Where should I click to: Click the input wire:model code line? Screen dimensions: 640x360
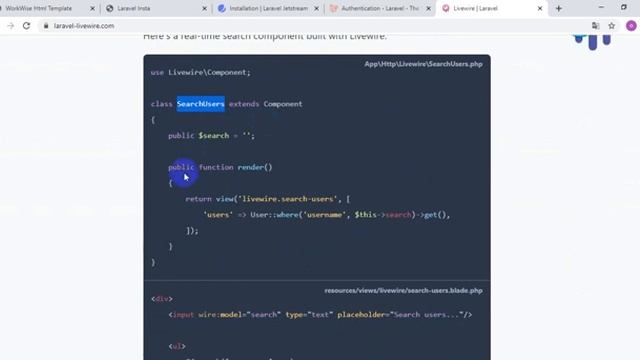[x=320, y=315]
